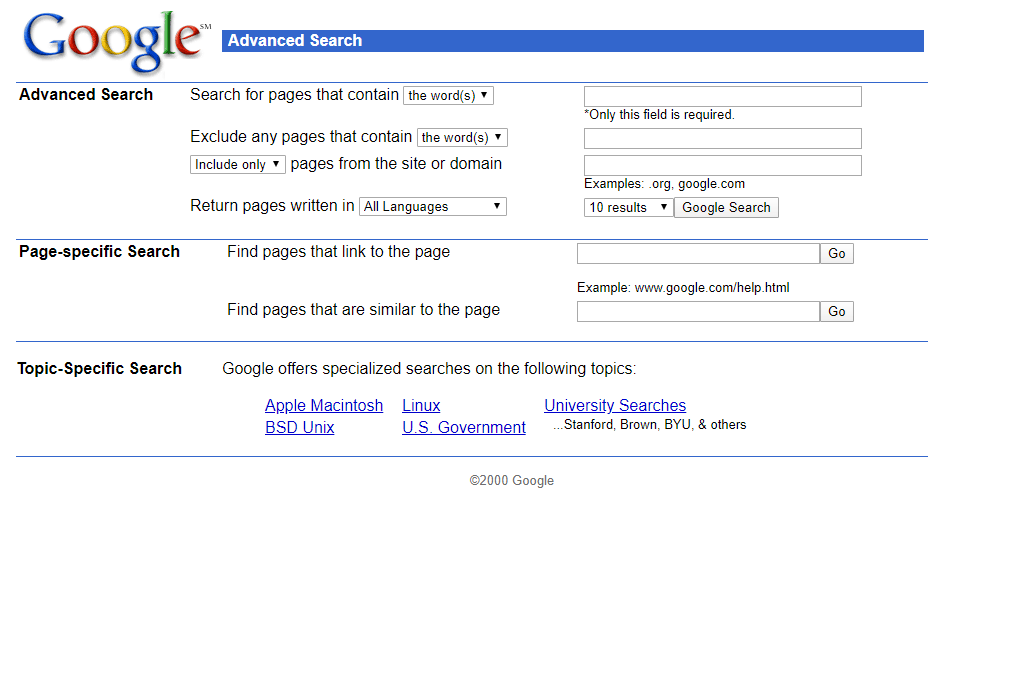Screen dimensions: 1024x700
Task: Click 'Find pages that are similar to the page' label
Action: [364, 310]
